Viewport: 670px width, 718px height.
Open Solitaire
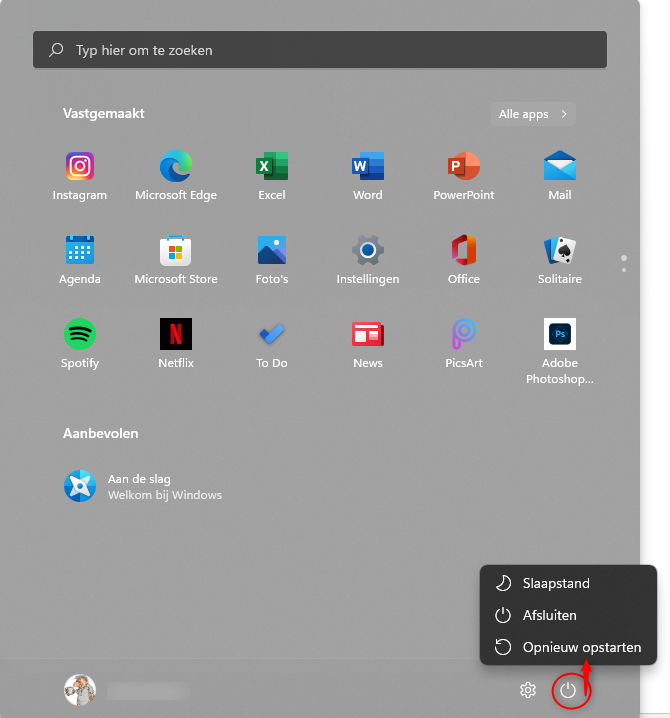click(560, 260)
